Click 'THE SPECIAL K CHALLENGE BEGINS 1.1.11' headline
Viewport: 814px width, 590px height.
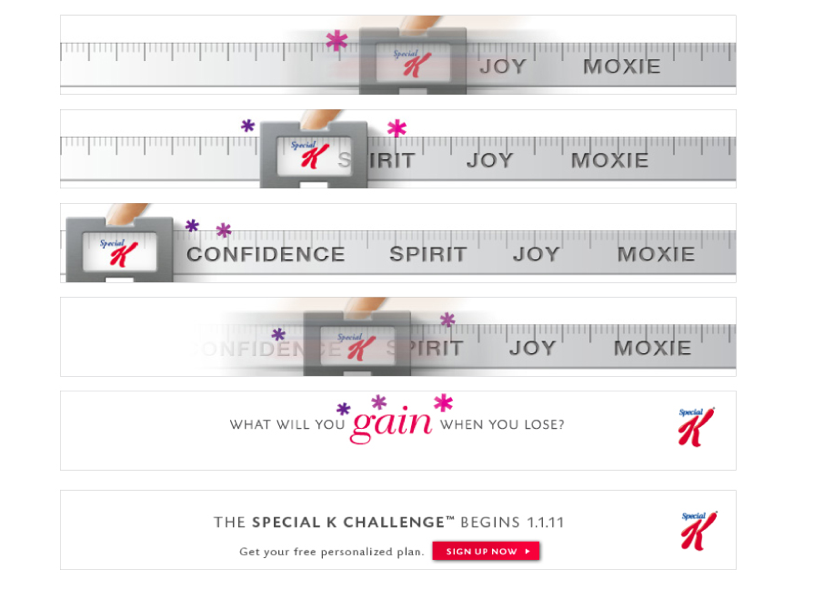coord(389,522)
